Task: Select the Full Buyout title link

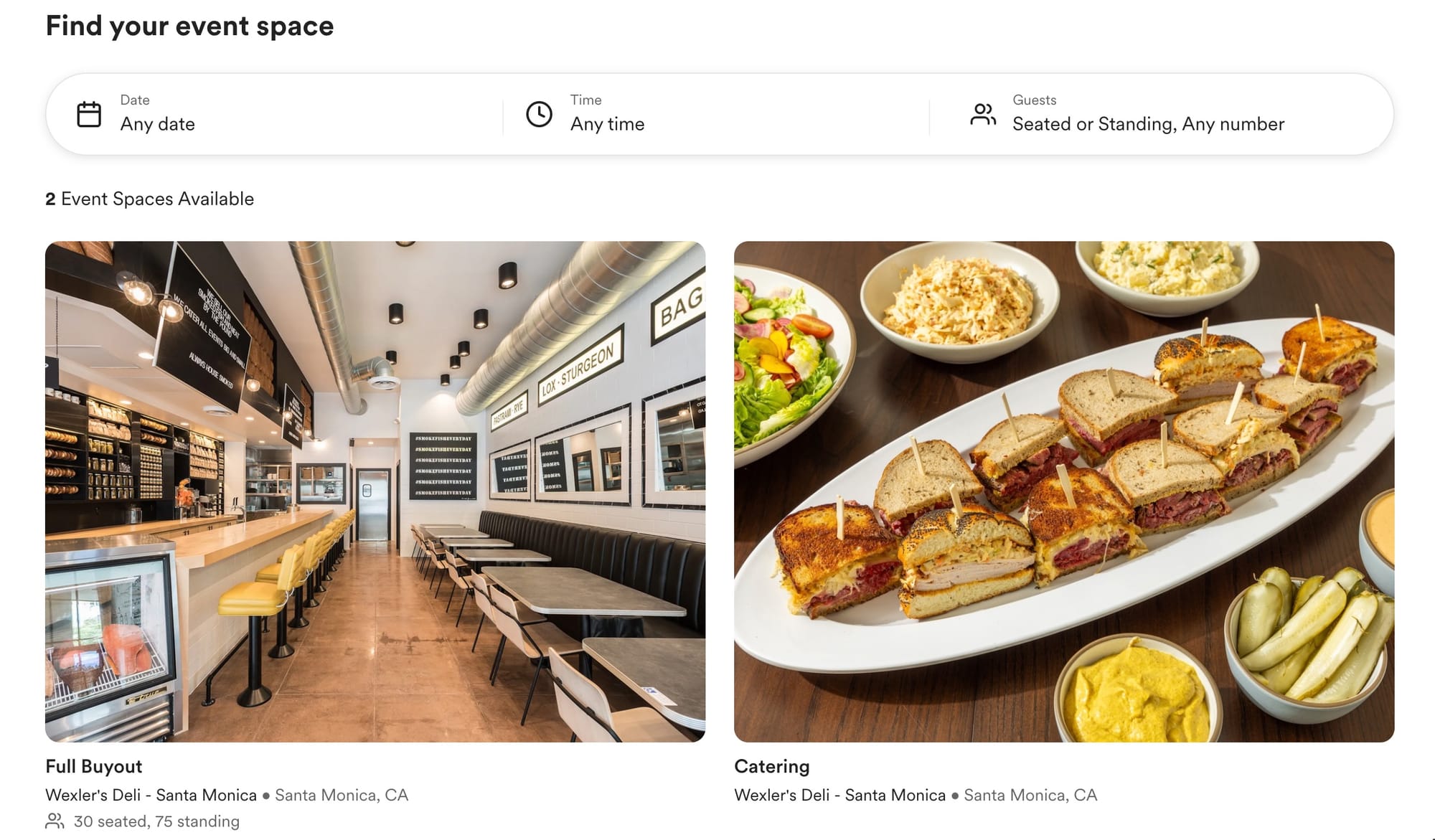Action: (x=94, y=766)
